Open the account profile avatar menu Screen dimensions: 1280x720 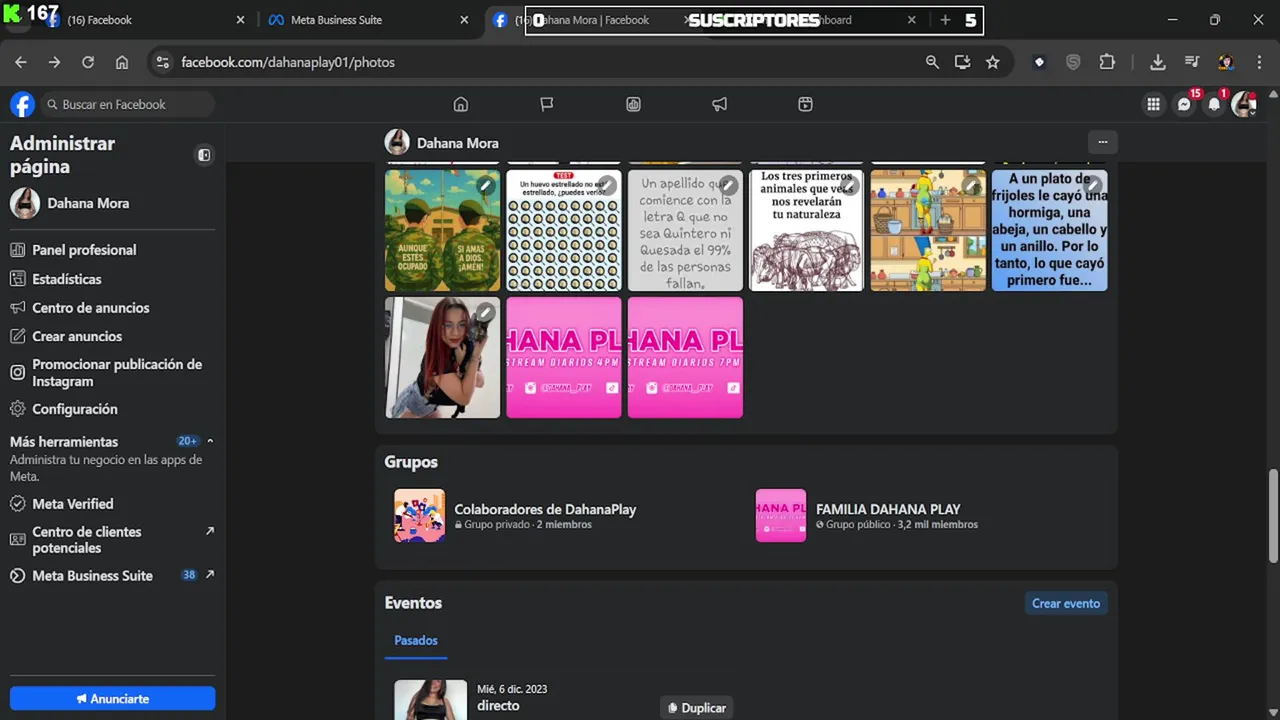(x=1244, y=104)
